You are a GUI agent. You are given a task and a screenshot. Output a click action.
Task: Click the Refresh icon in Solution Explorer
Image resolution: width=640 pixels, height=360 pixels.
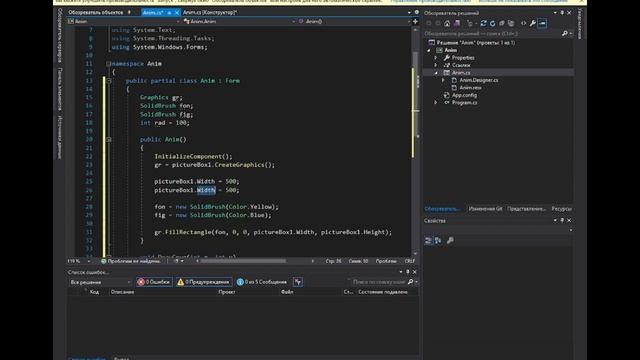click(493, 23)
